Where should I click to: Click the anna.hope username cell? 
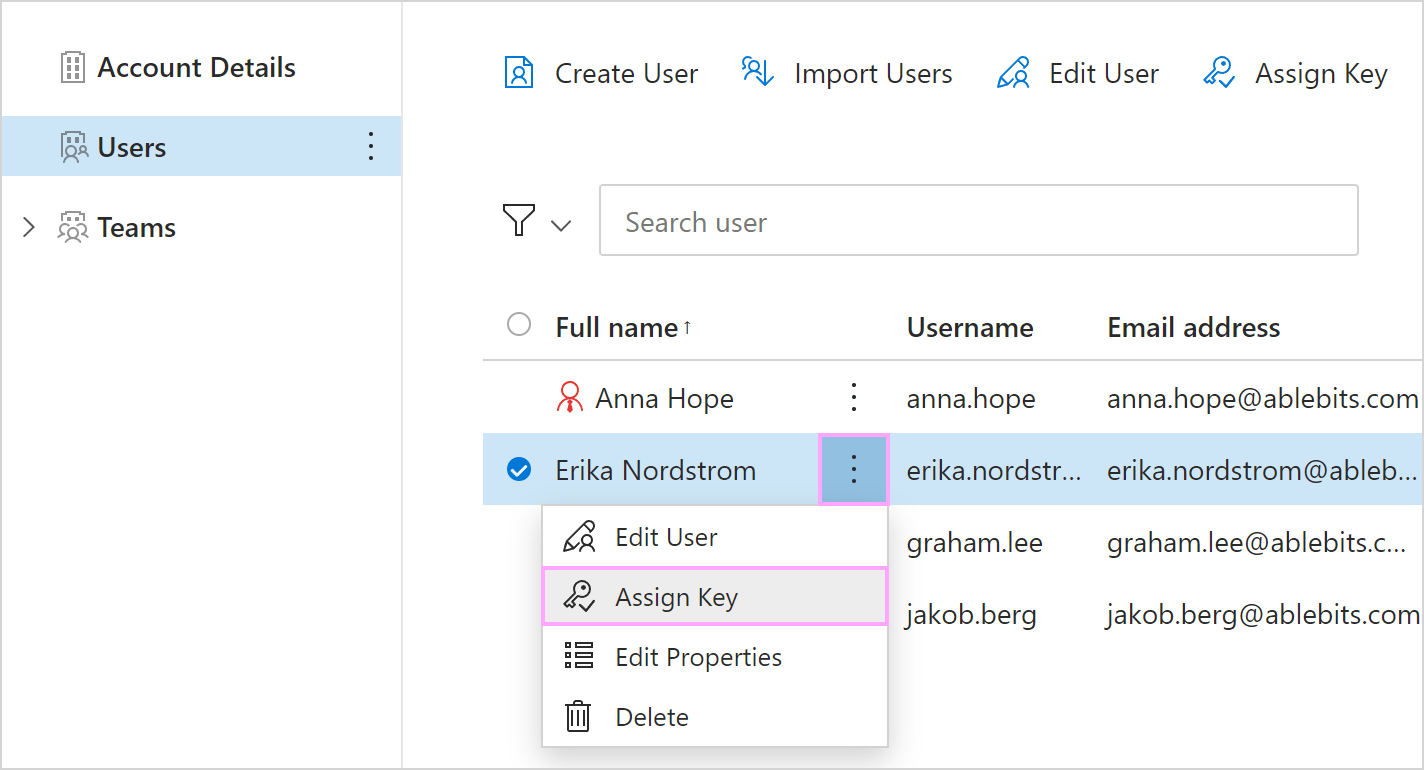click(971, 399)
